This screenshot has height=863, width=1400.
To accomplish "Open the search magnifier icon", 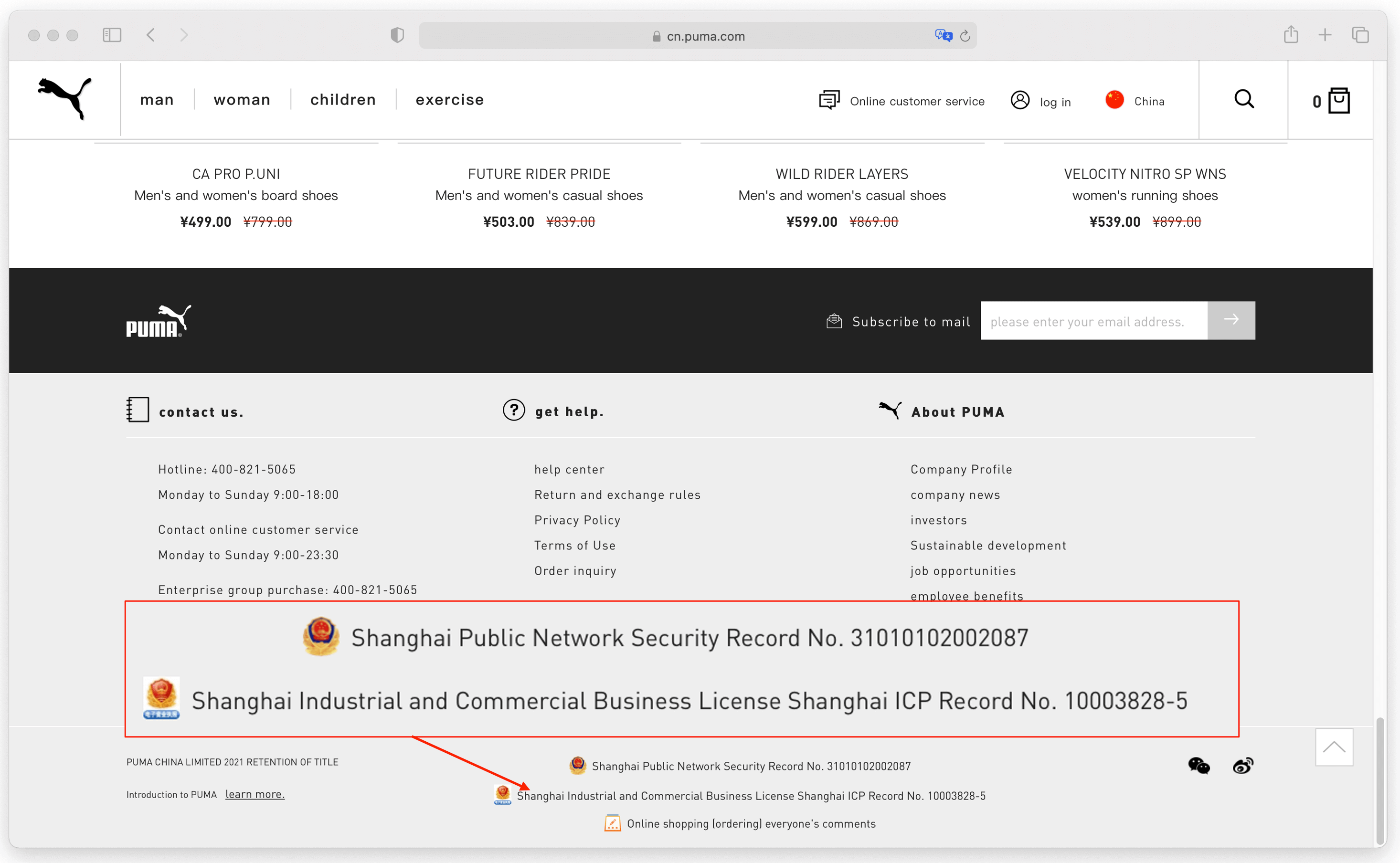I will [1243, 99].
